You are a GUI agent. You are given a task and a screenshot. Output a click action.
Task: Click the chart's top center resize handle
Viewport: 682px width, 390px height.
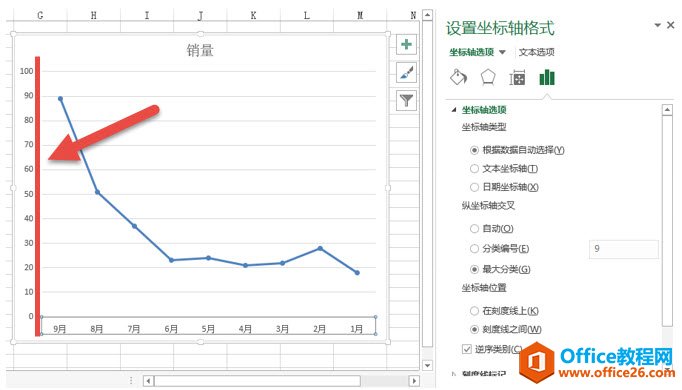(x=201, y=33)
